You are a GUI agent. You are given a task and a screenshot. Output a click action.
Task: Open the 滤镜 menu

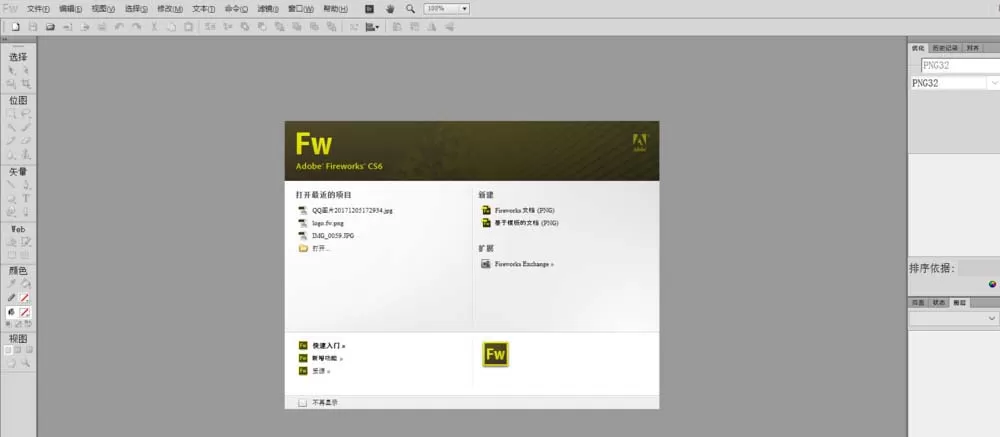pos(268,9)
